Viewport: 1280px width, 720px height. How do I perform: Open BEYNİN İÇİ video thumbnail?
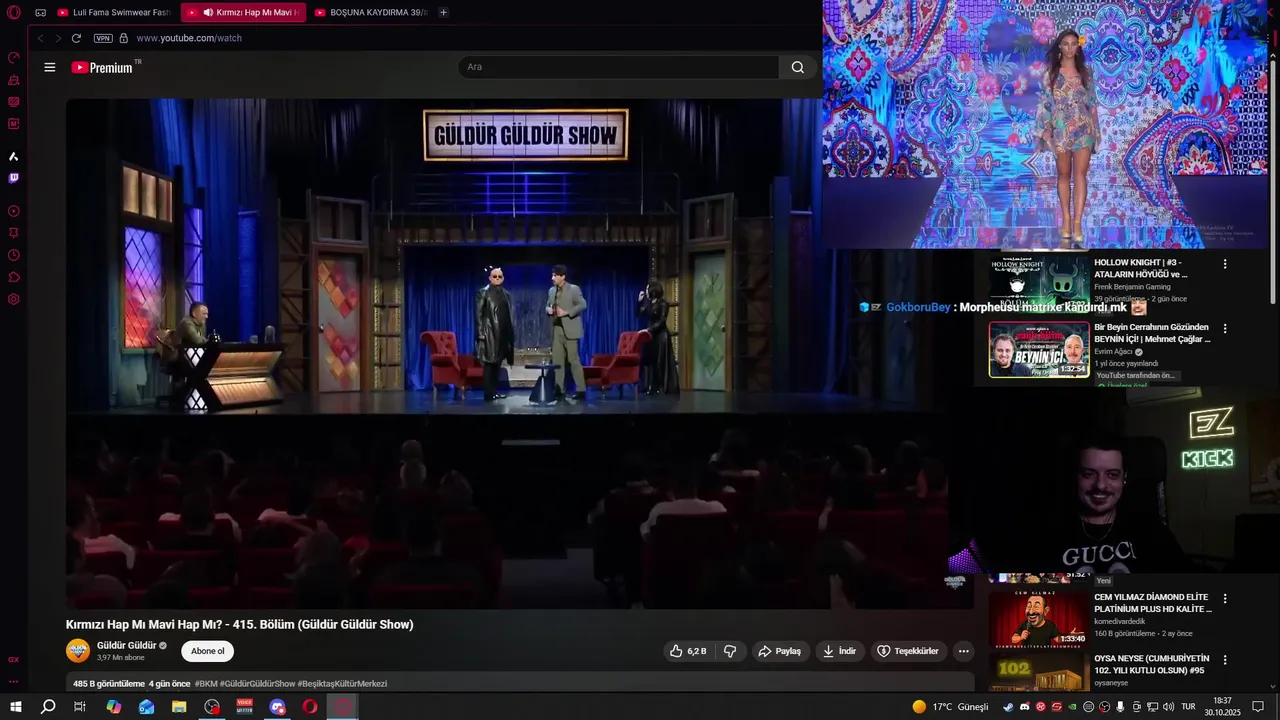pyautogui.click(x=1039, y=349)
